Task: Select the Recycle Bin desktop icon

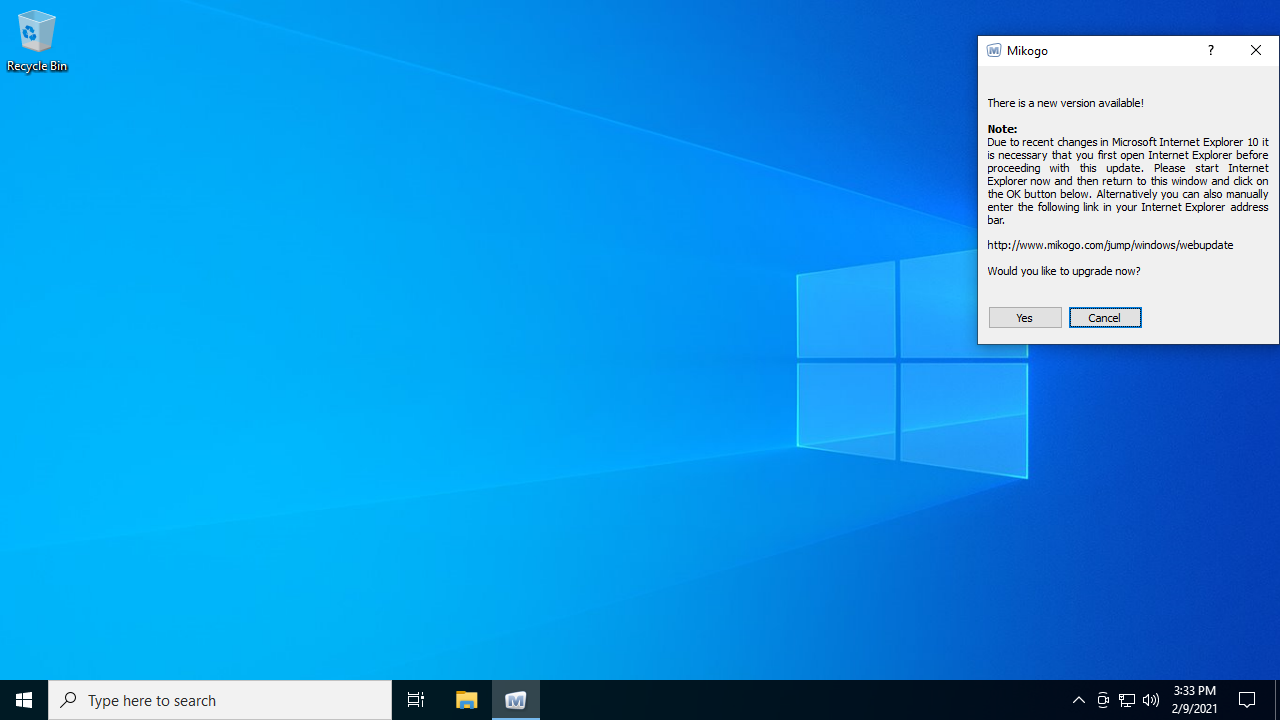Action: 37,41
